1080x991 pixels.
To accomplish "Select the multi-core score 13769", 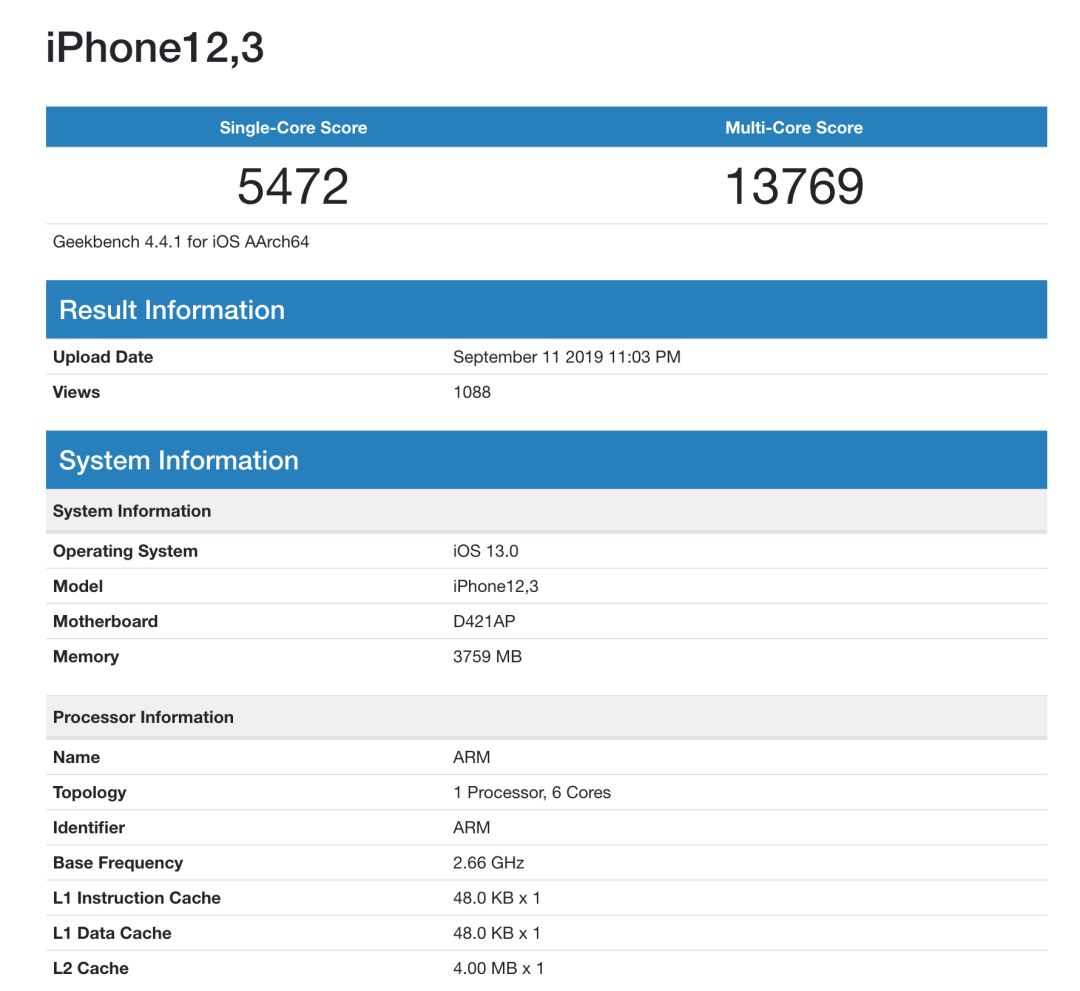I will 794,186.
